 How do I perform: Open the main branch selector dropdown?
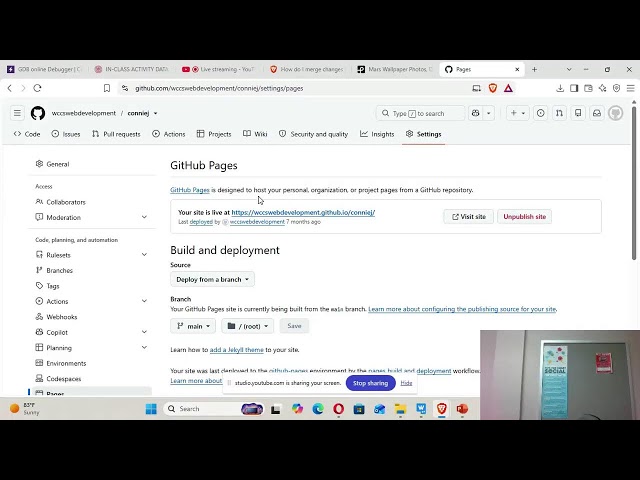[x=193, y=326]
